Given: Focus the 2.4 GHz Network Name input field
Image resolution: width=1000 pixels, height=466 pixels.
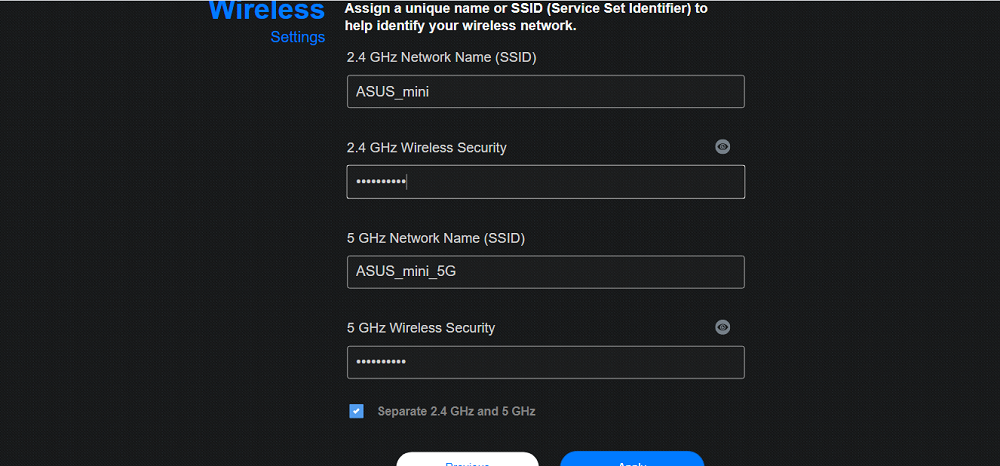Looking at the screenshot, I should 546,92.
